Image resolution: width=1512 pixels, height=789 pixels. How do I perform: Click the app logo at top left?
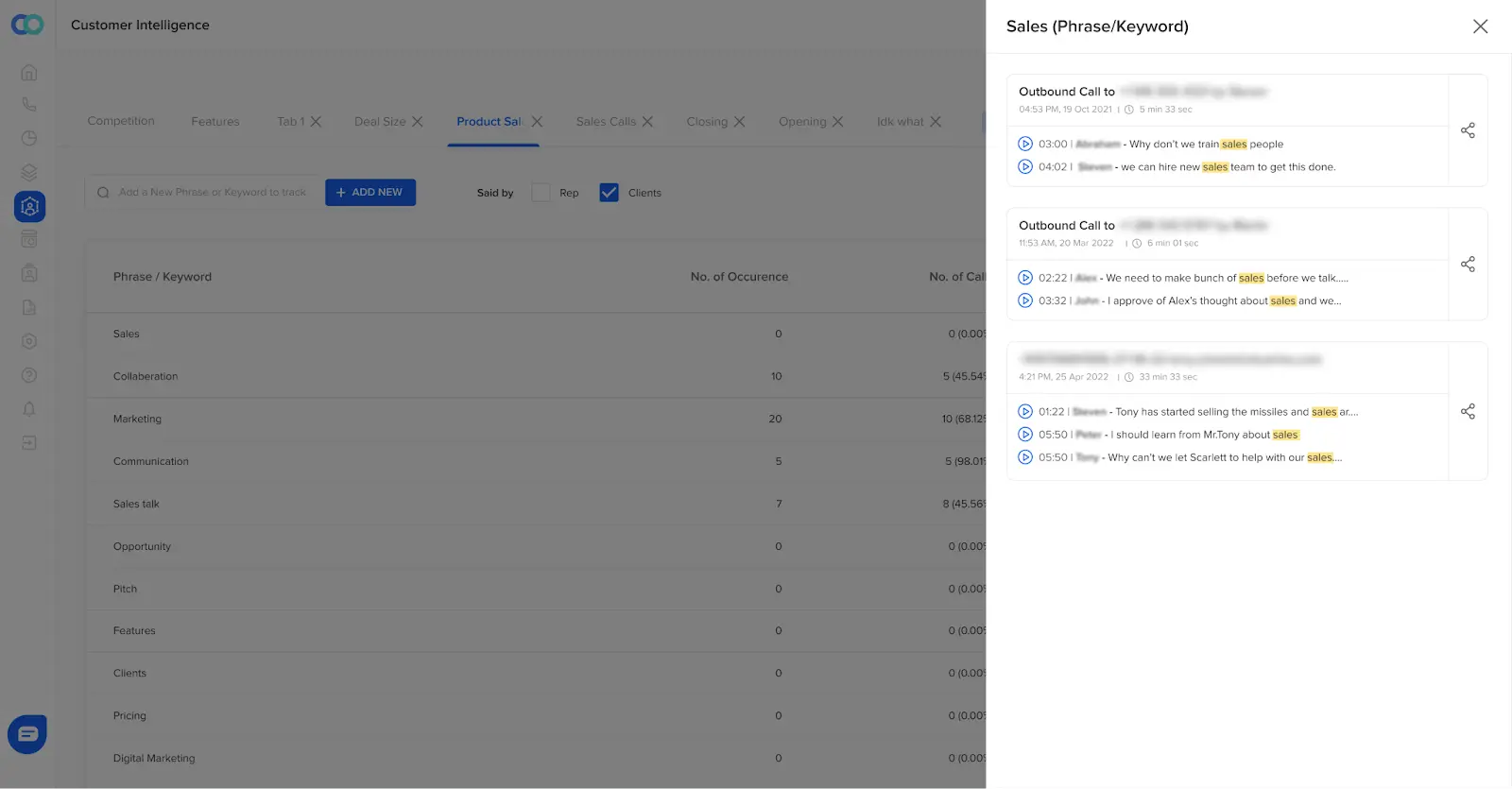(27, 25)
